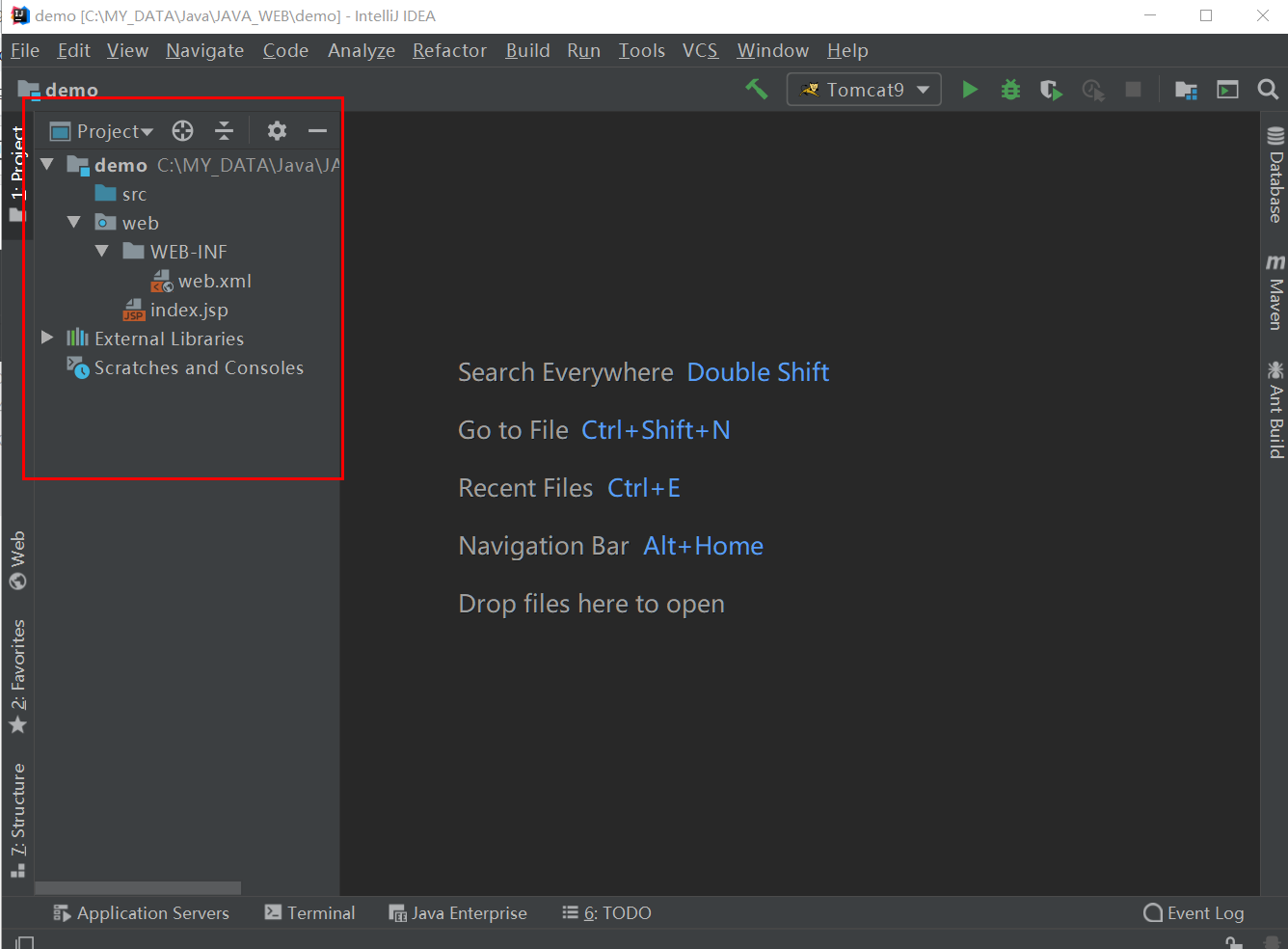Click the demo module icon in navigation bar
1288x949 pixels.
(x=29, y=90)
